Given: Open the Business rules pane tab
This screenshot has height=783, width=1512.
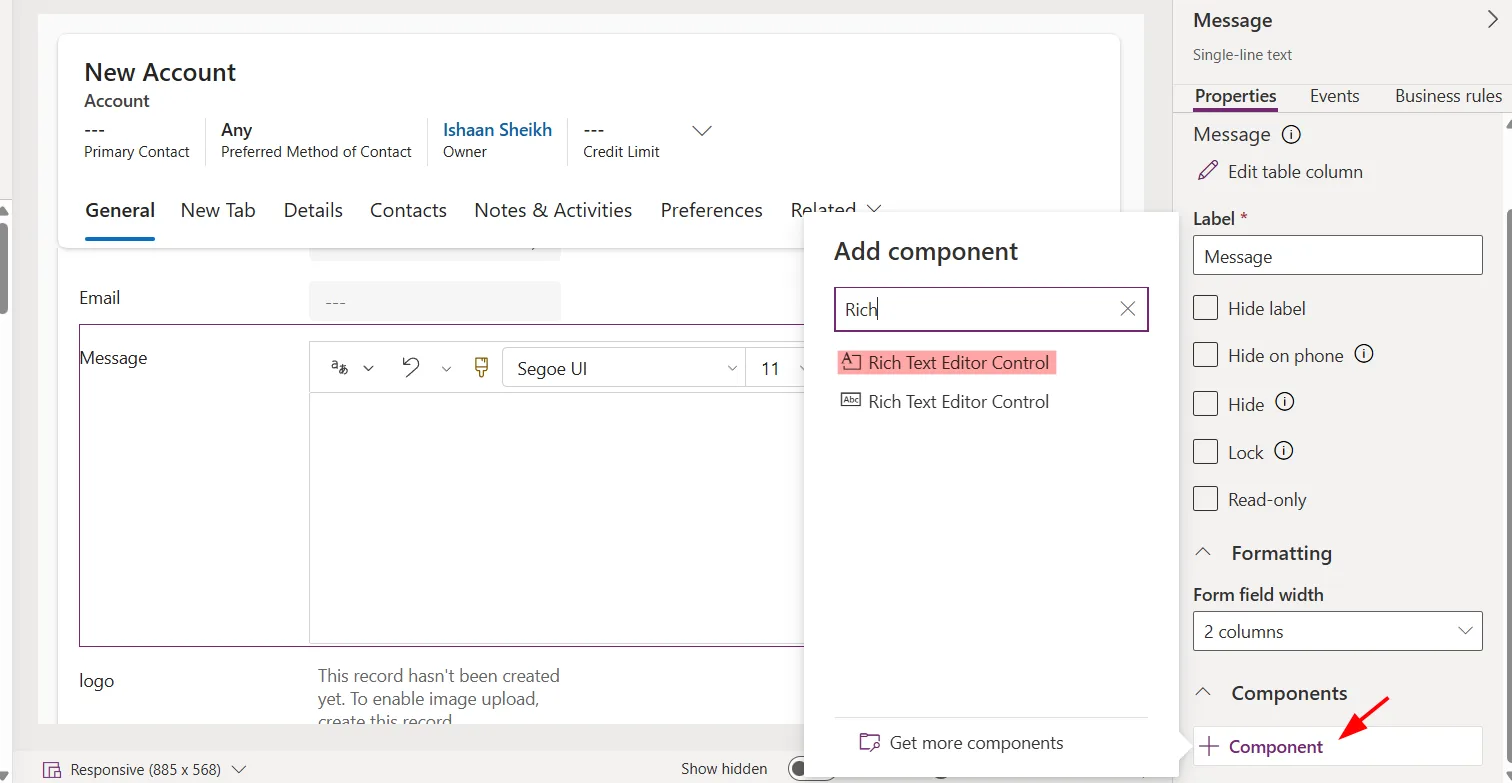Looking at the screenshot, I should pyautogui.click(x=1448, y=96).
